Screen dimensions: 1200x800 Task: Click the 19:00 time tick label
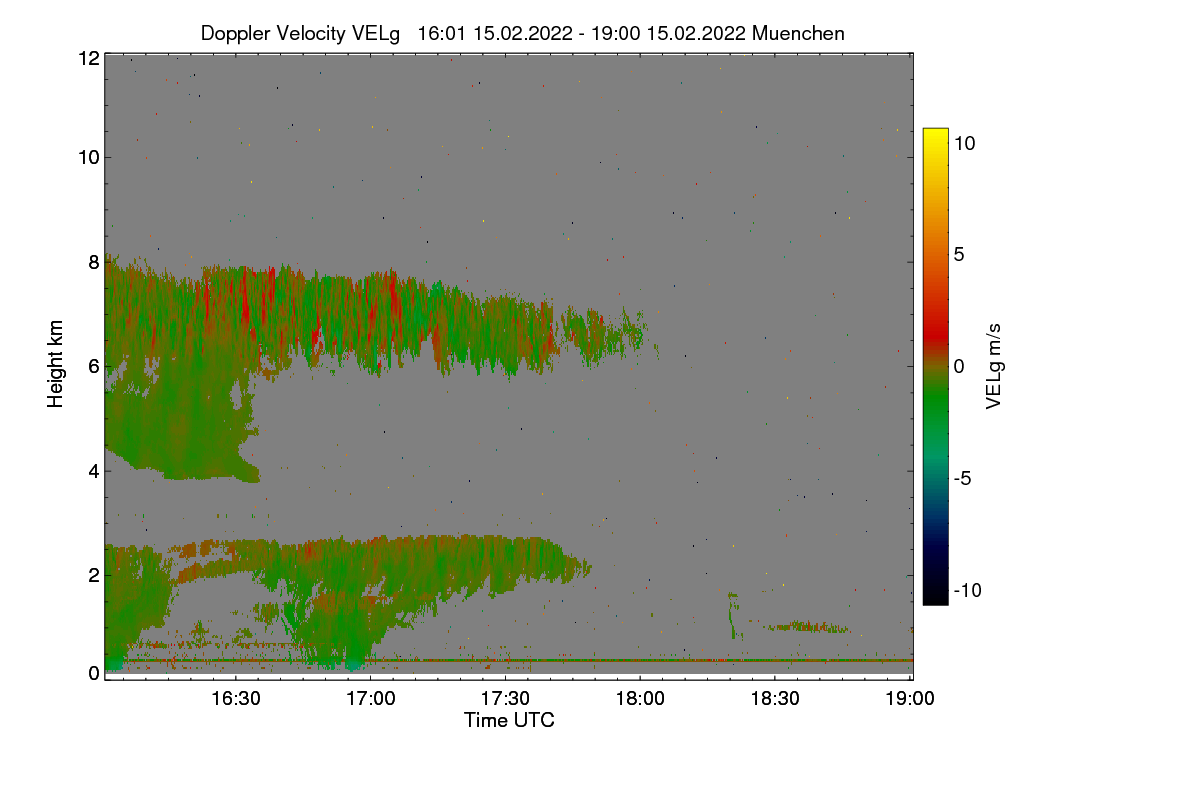[x=910, y=698]
